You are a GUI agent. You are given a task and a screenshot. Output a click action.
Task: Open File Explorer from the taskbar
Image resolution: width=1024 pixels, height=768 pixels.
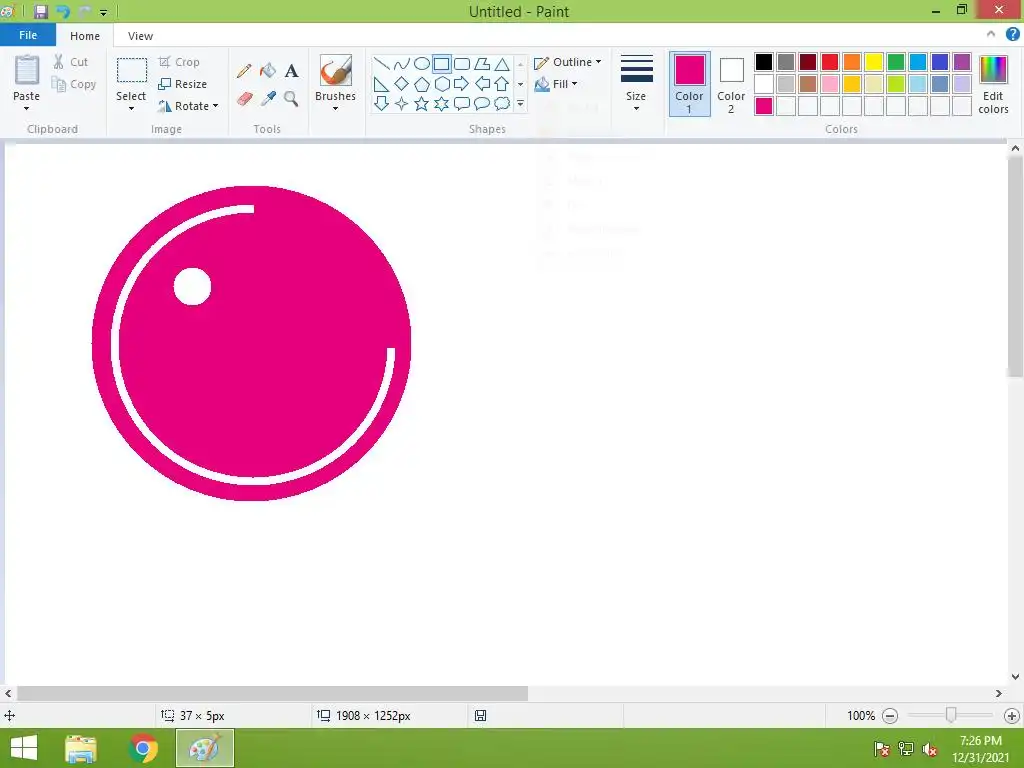(81, 748)
